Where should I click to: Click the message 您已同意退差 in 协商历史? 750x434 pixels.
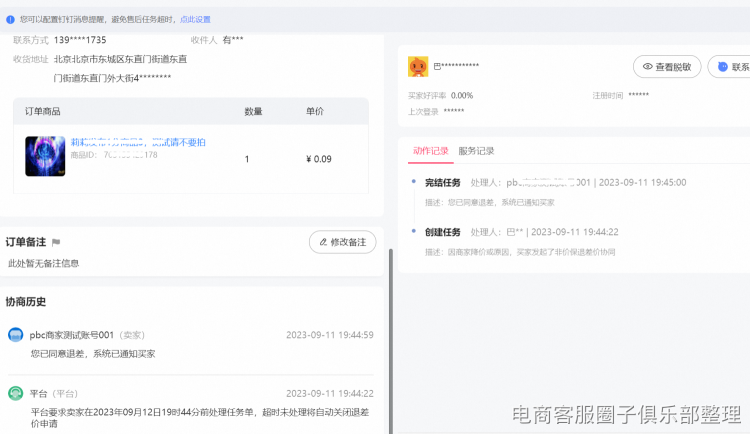tap(93, 354)
